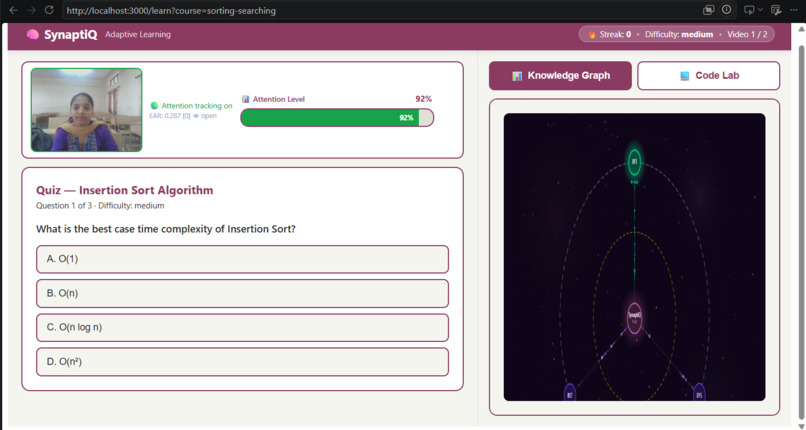Click the 'Attention tracking on' label
This screenshot has width=806, height=430.
pyautogui.click(x=197, y=105)
